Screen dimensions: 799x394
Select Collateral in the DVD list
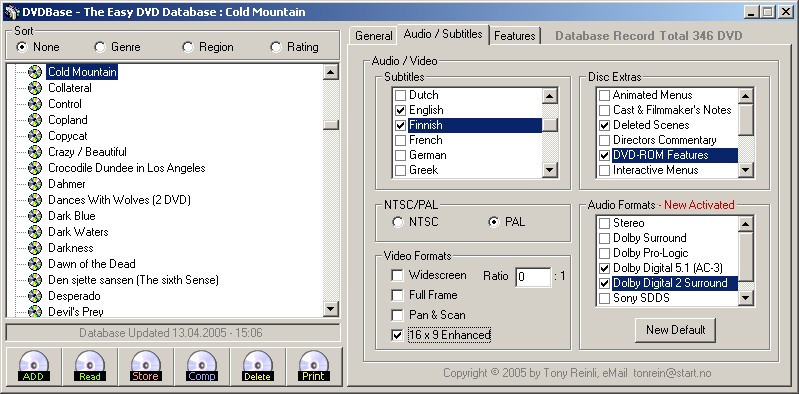70,88
